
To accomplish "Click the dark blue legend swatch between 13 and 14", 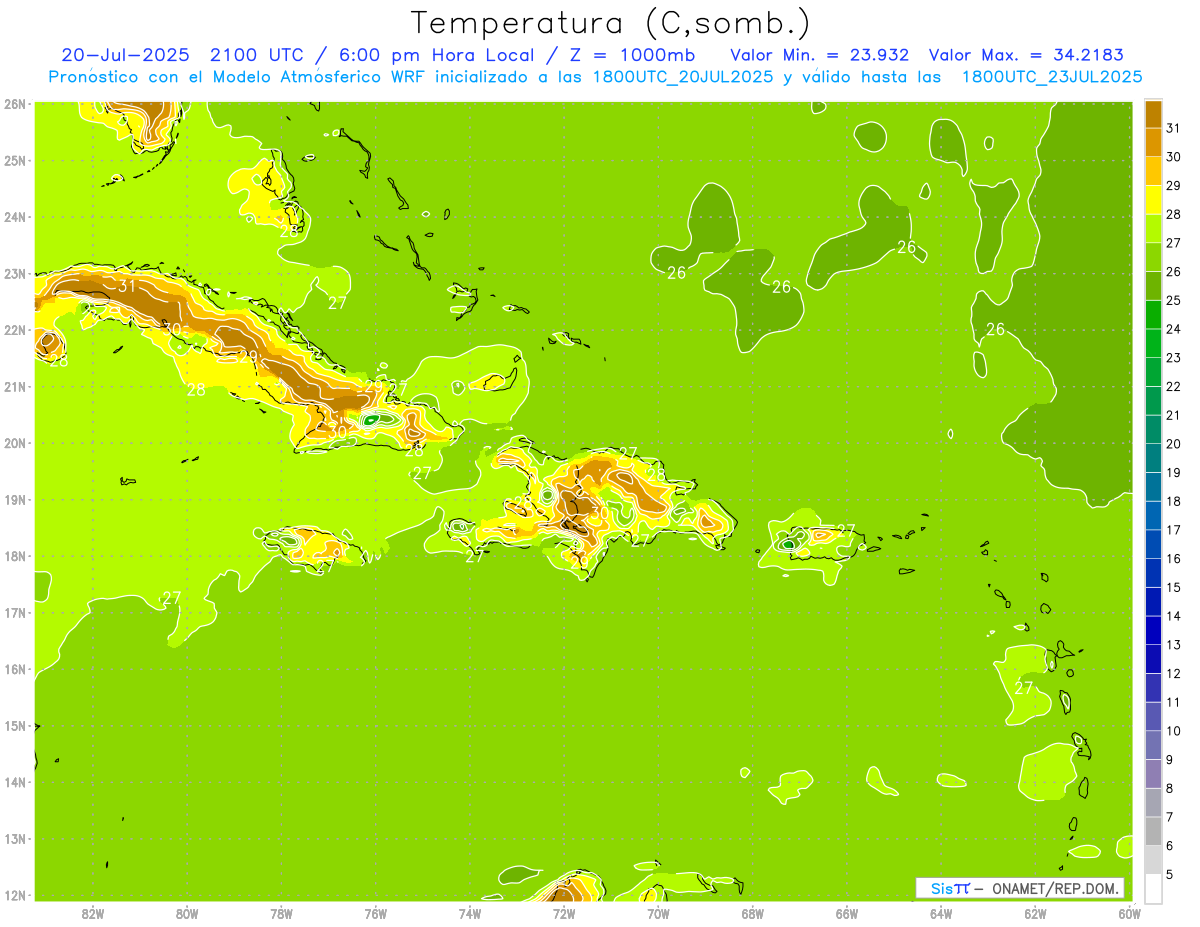I will click(1153, 630).
